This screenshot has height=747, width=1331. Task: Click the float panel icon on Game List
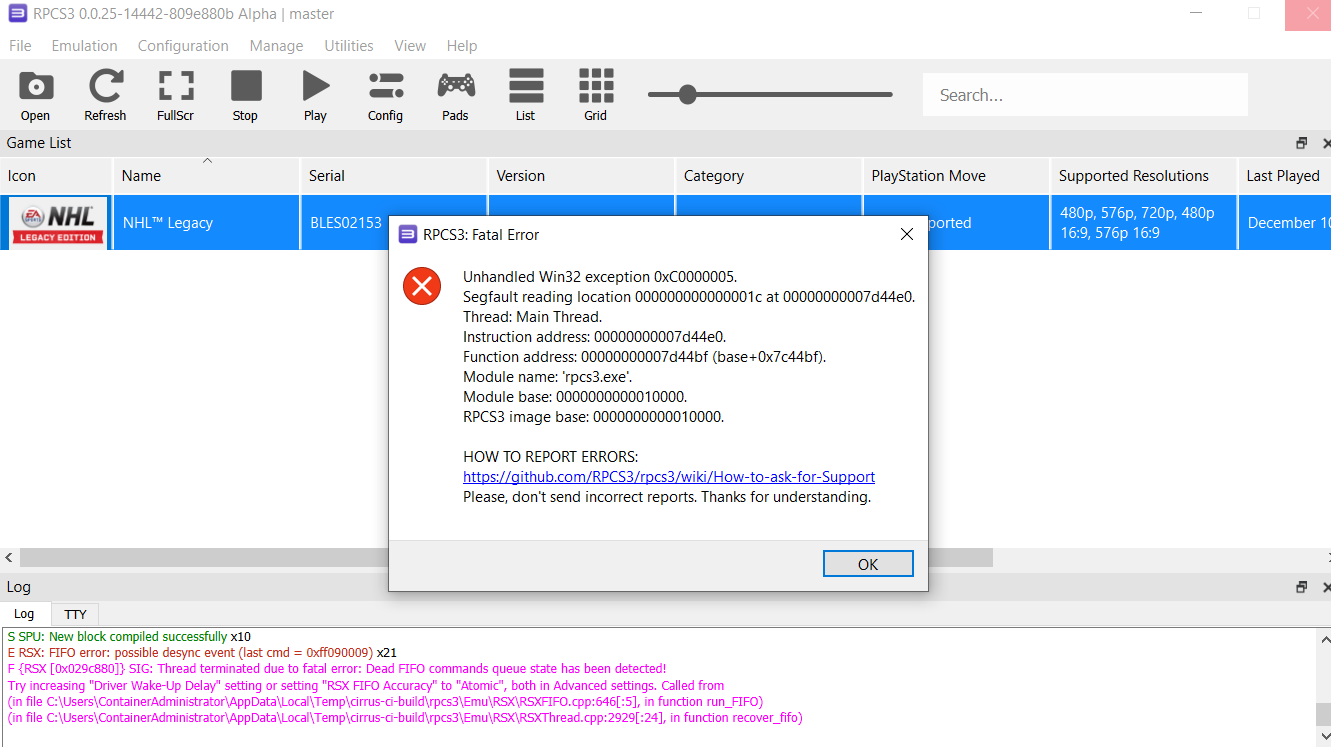pos(1301,143)
